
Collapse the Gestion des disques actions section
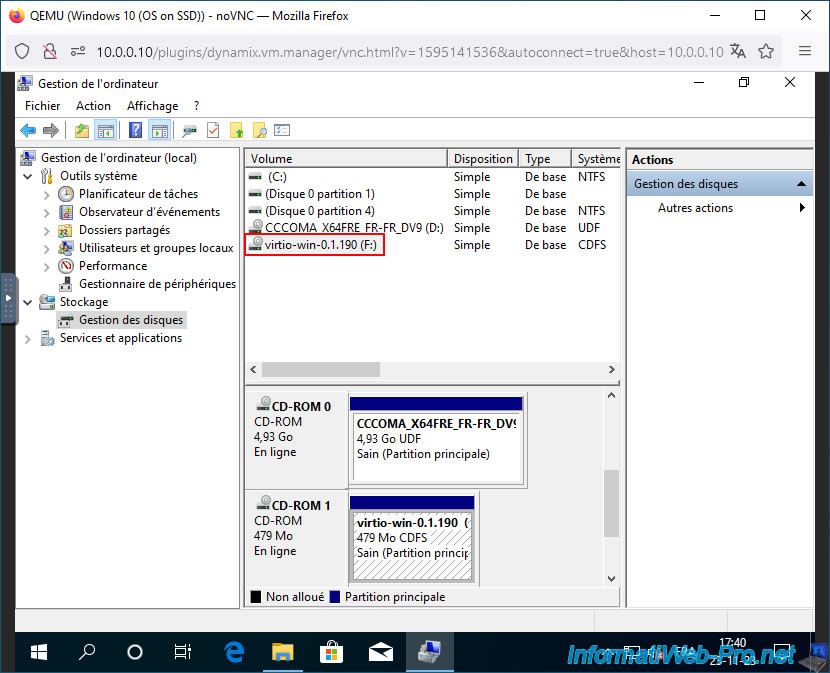pos(801,184)
